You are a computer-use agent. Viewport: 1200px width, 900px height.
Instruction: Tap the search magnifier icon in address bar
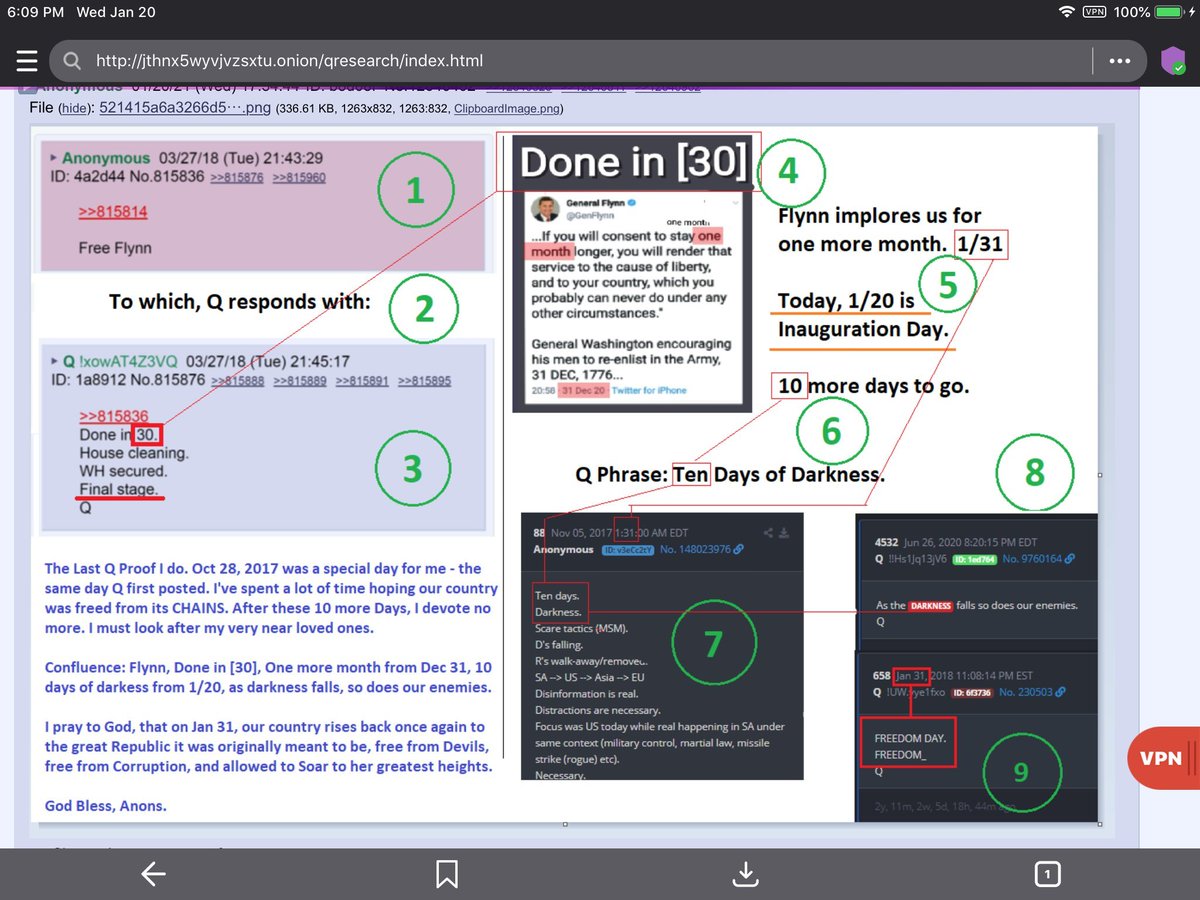coord(72,61)
